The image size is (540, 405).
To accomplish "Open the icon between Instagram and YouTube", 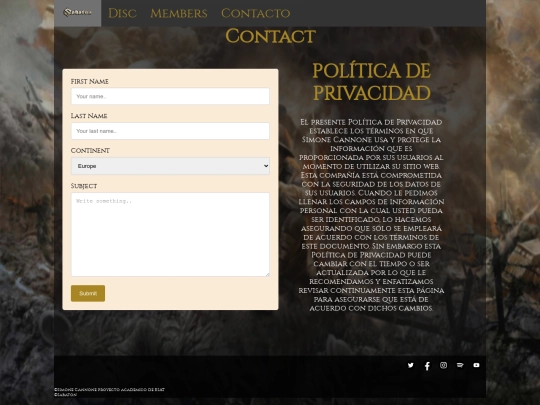I will pos(460,365).
